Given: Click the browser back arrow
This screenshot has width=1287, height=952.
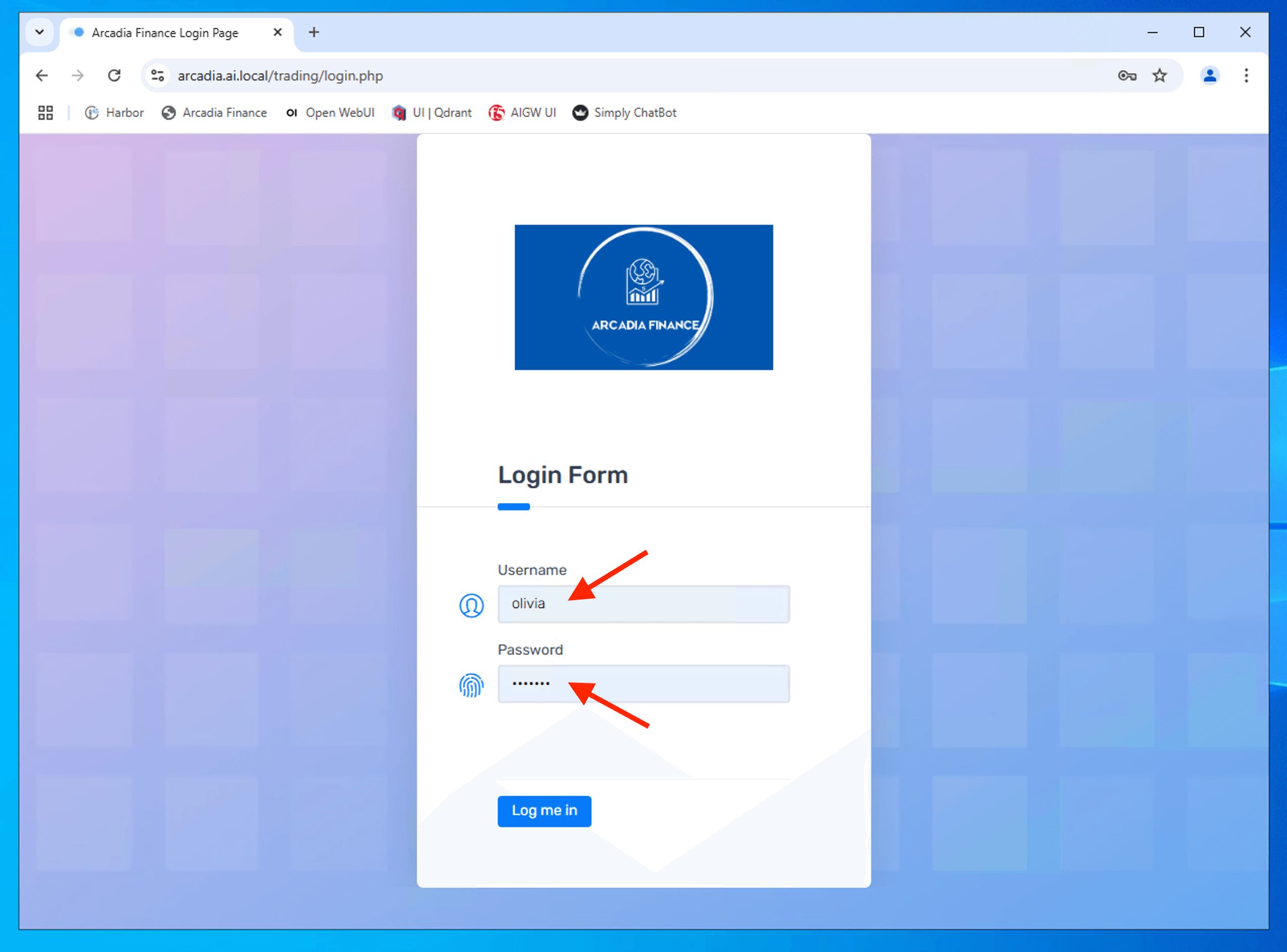Looking at the screenshot, I should coord(41,76).
